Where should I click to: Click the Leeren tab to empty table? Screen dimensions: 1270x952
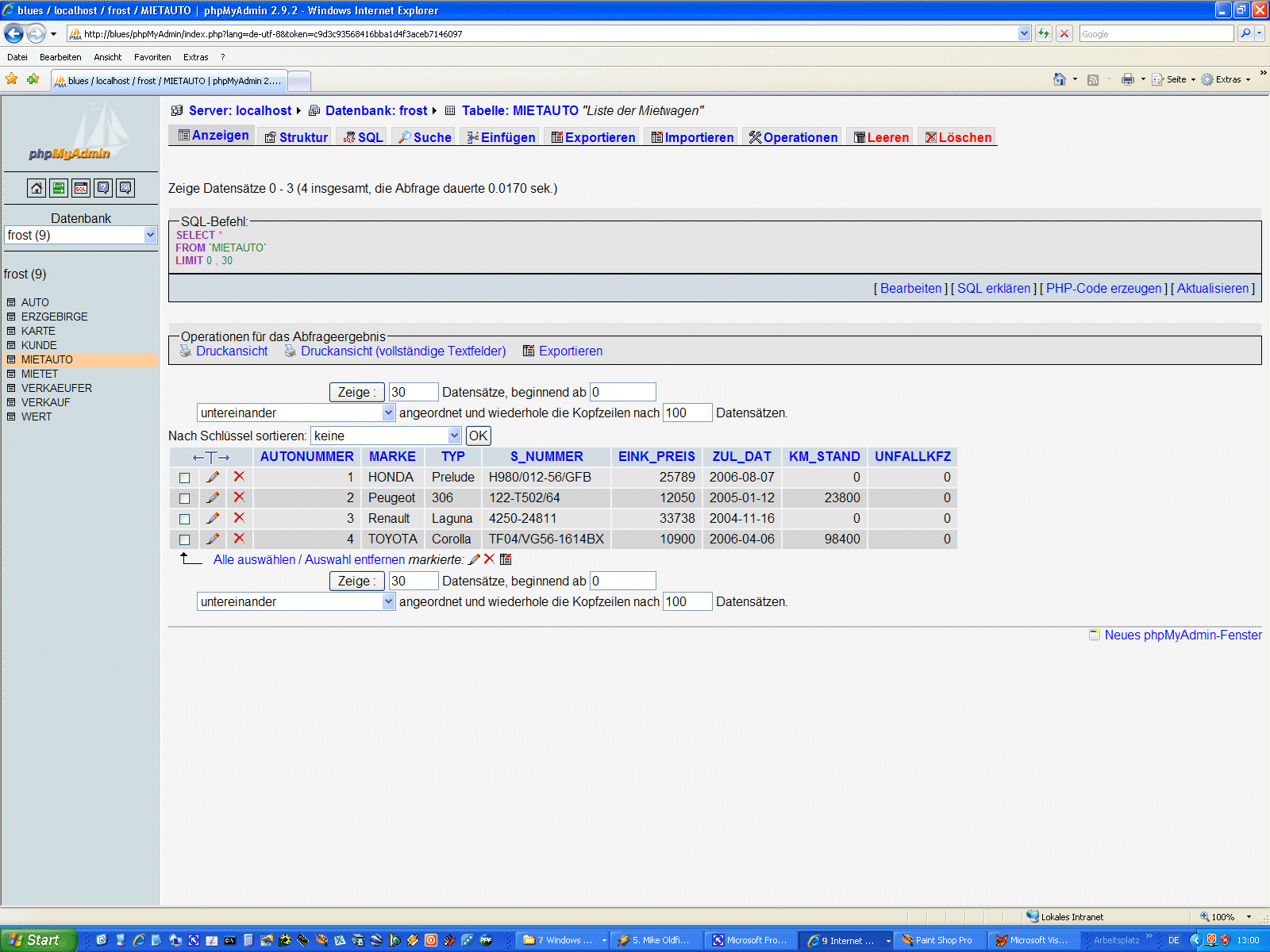pyautogui.click(x=879, y=137)
